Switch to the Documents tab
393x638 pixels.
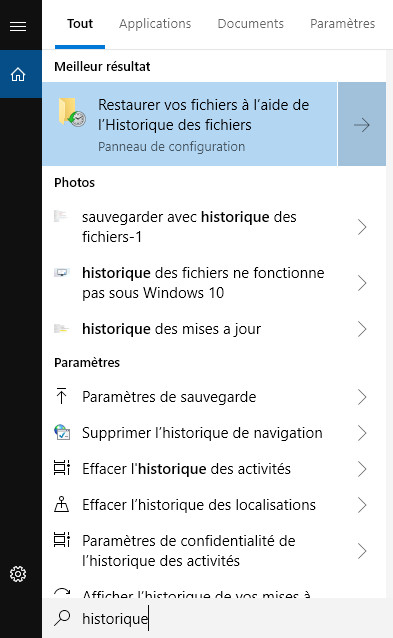pyautogui.click(x=251, y=24)
